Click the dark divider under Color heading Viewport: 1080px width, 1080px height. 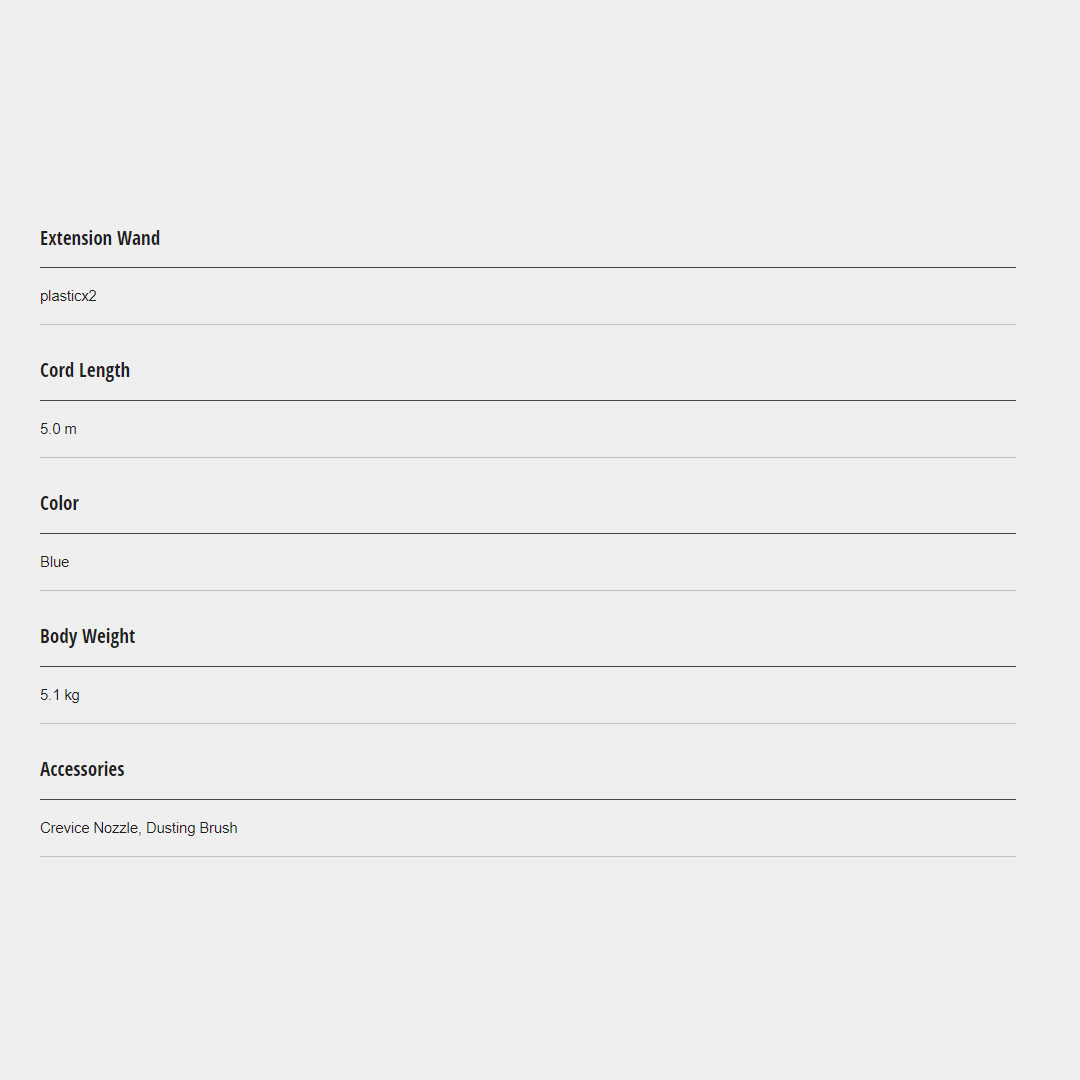[528, 533]
